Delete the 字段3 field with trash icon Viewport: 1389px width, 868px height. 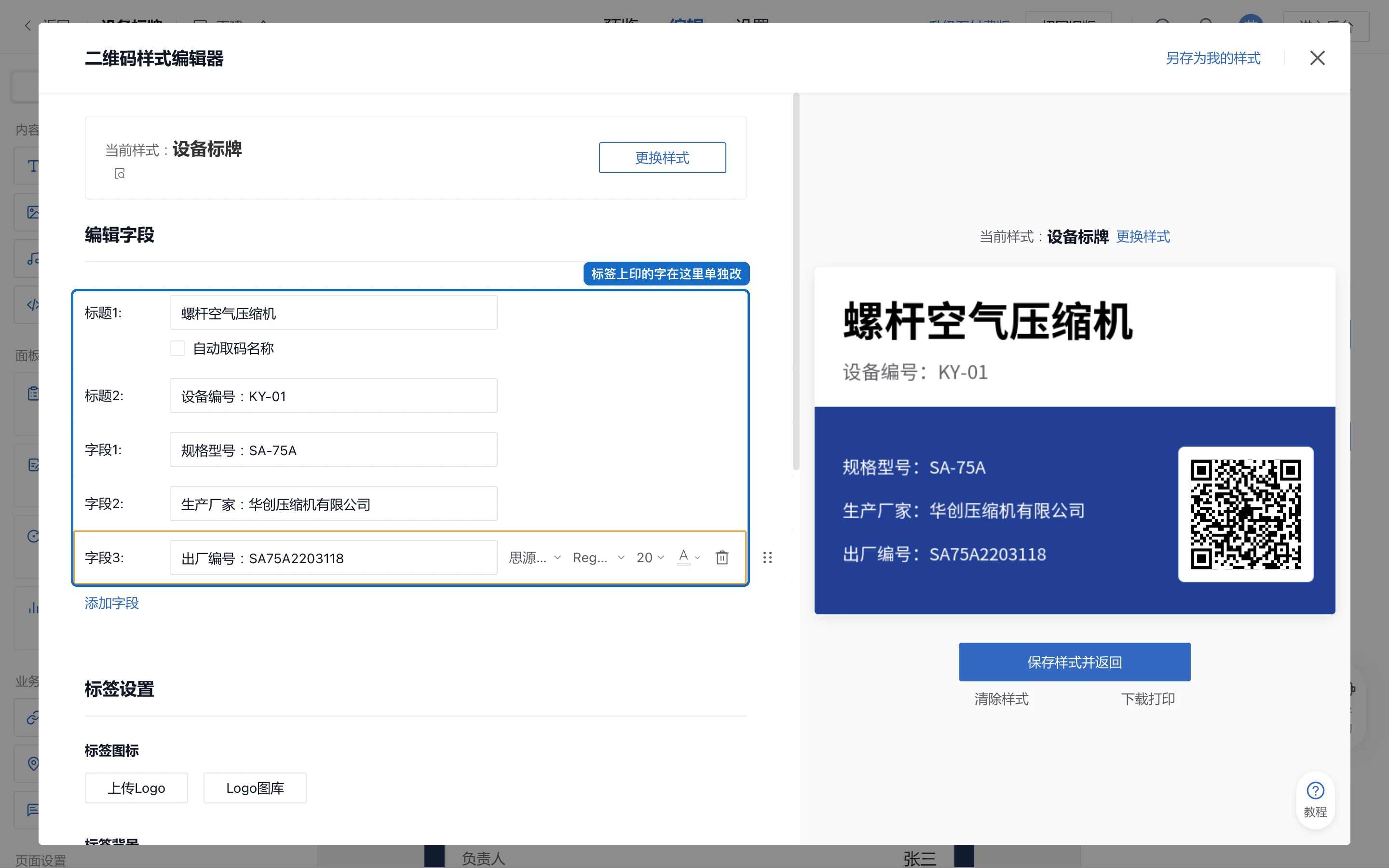coord(722,557)
